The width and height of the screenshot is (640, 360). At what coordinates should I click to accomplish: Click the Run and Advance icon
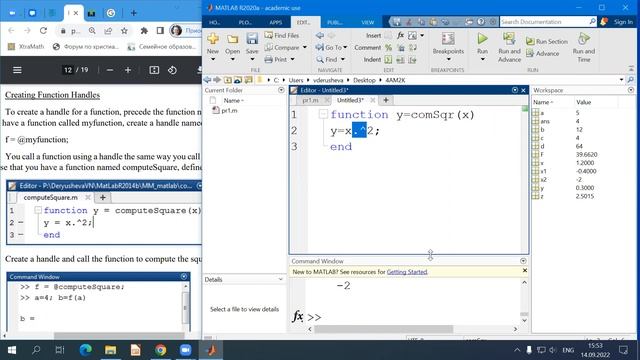coord(509,39)
